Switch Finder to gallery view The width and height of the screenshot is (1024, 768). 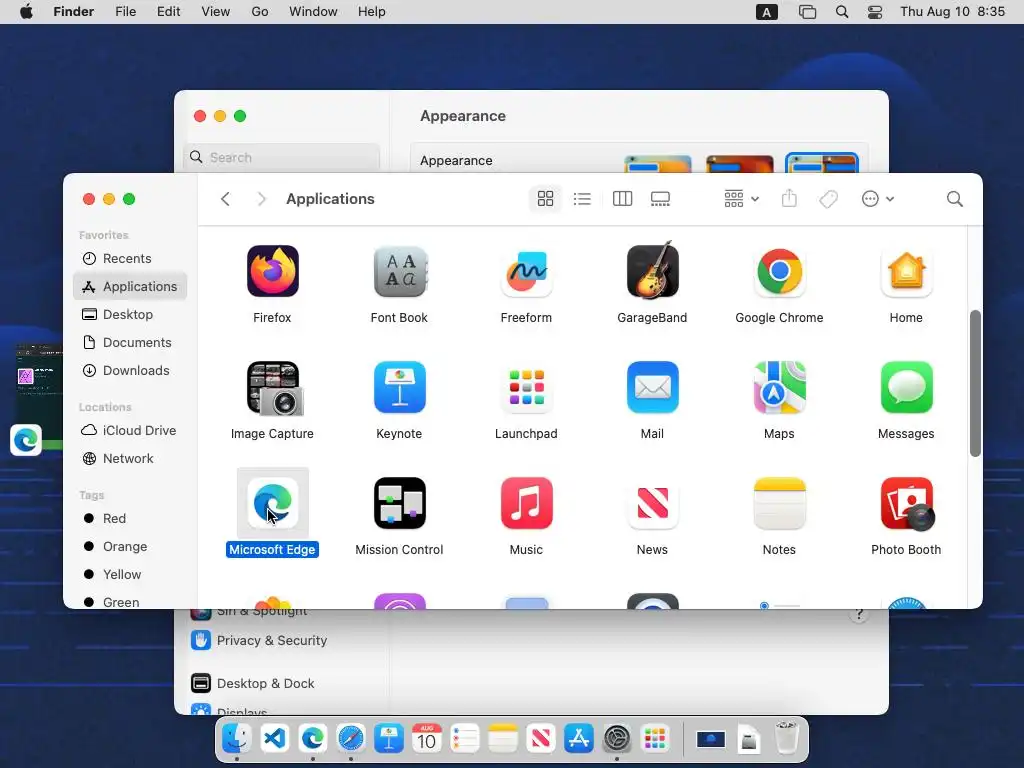coord(660,199)
